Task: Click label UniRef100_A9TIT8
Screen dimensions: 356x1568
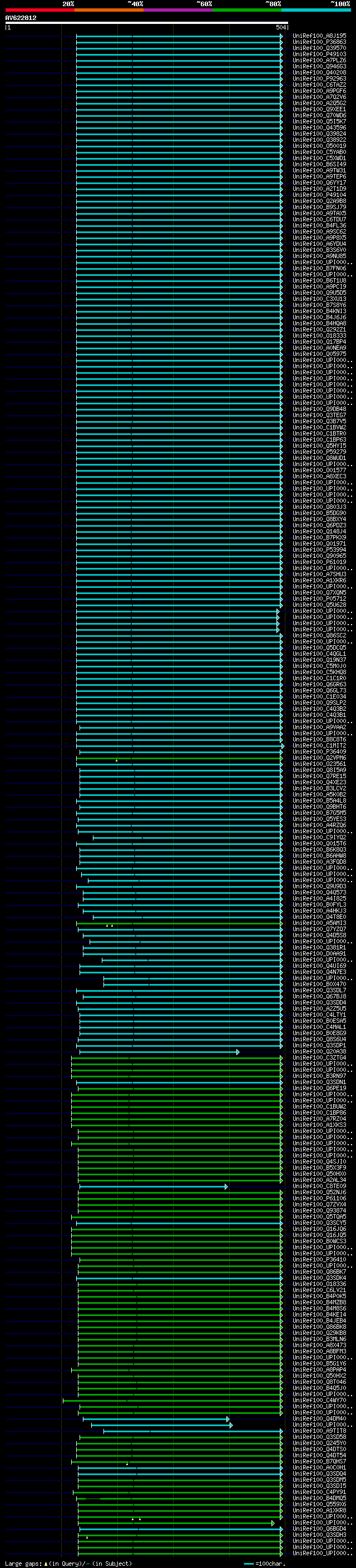Action: coord(319,1431)
